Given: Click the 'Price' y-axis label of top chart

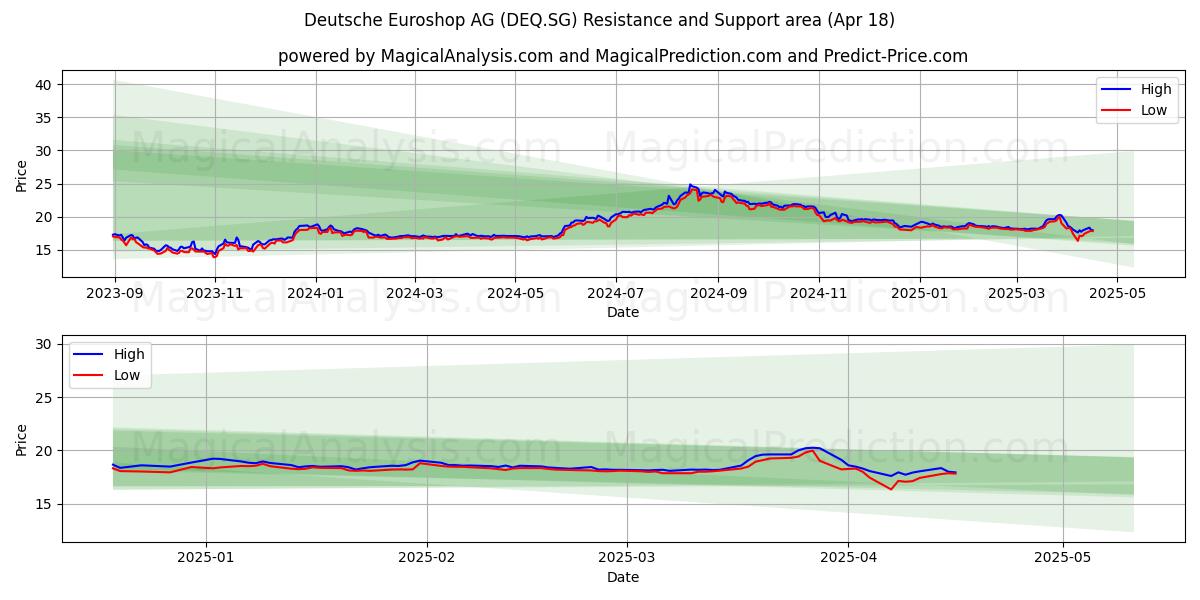Looking at the screenshot, I should 22,176.
